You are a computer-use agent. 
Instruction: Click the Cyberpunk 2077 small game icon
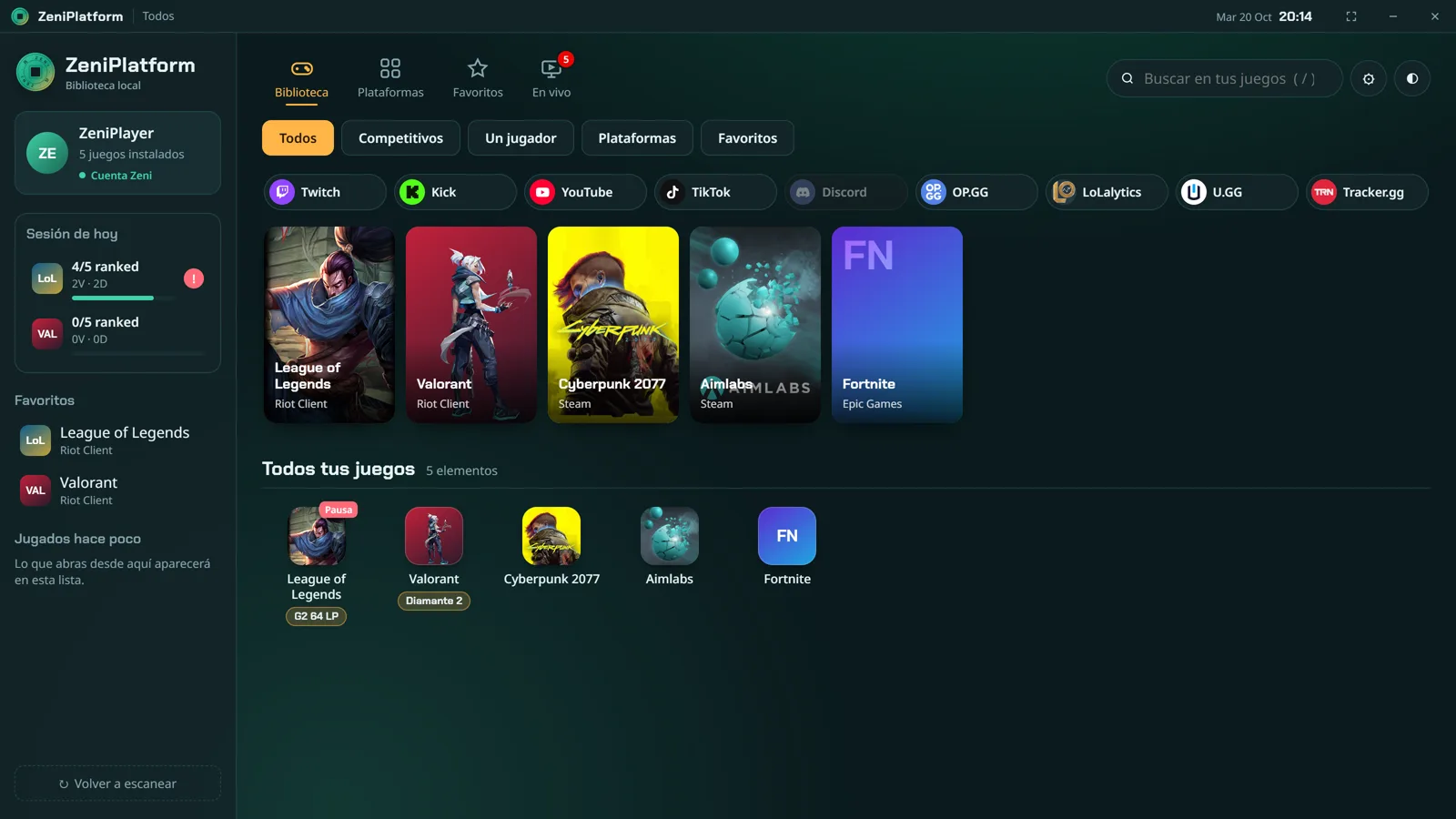(551, 536)
